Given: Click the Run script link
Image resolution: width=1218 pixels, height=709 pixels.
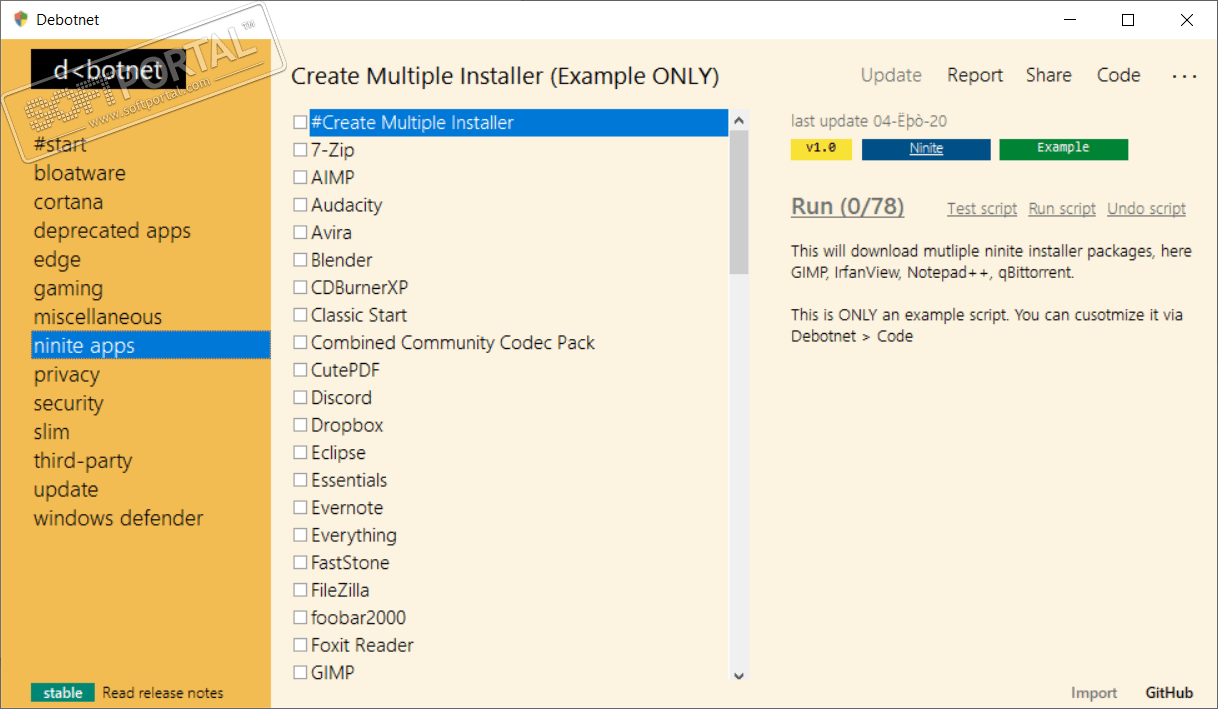Looking at the screenshot, I should [x=1062, y=209].
